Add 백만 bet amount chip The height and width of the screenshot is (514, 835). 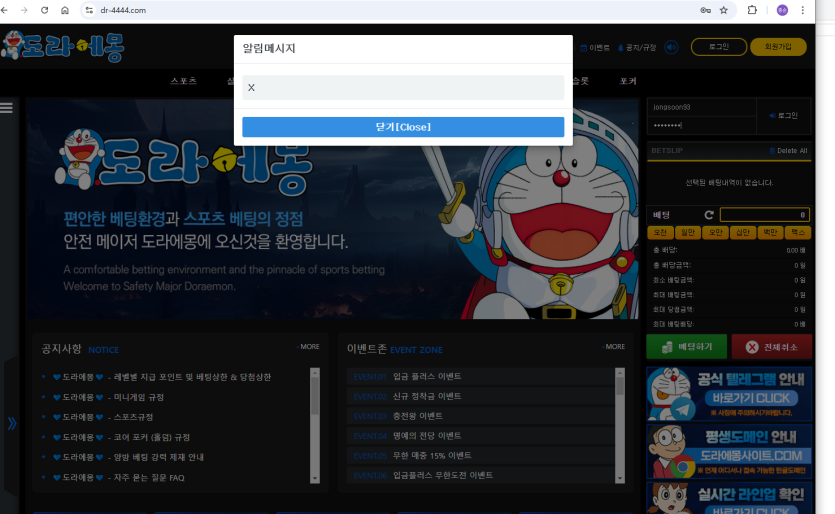coord(771,232)
